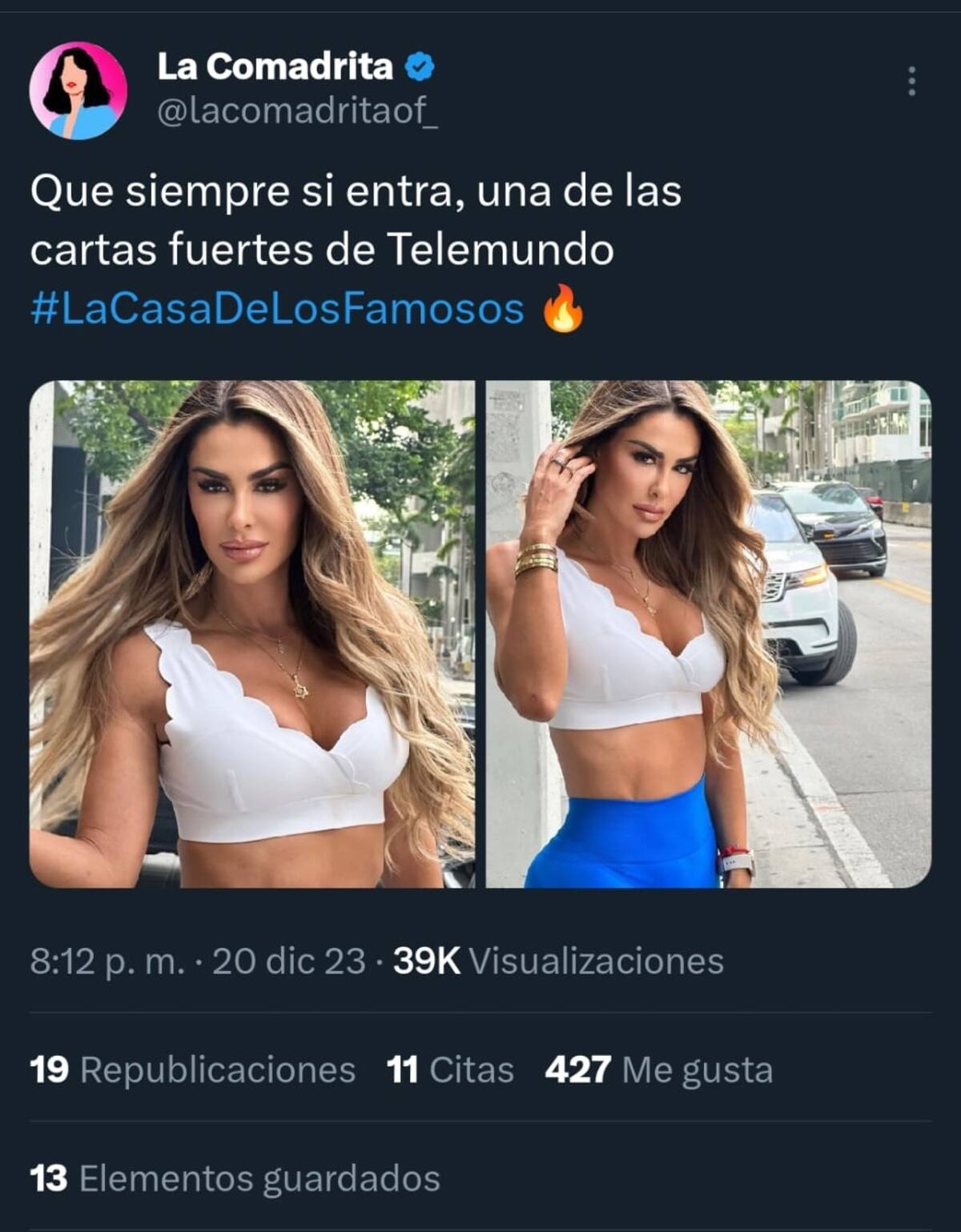Image resolution: width=961 pixels, height=1232 pixels.
Task: Tap the tweet text about Telemundo
Action: pos(356,220)
